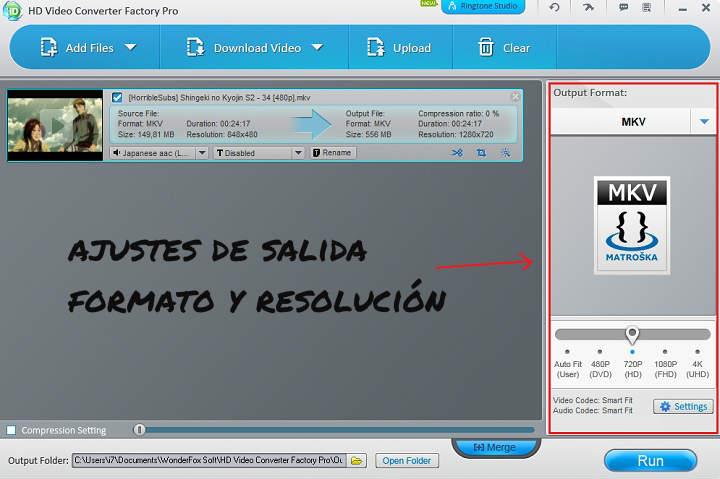Click the compression ratio slider handle
This screenshot has width=720, height=479.
pos(140,430)
